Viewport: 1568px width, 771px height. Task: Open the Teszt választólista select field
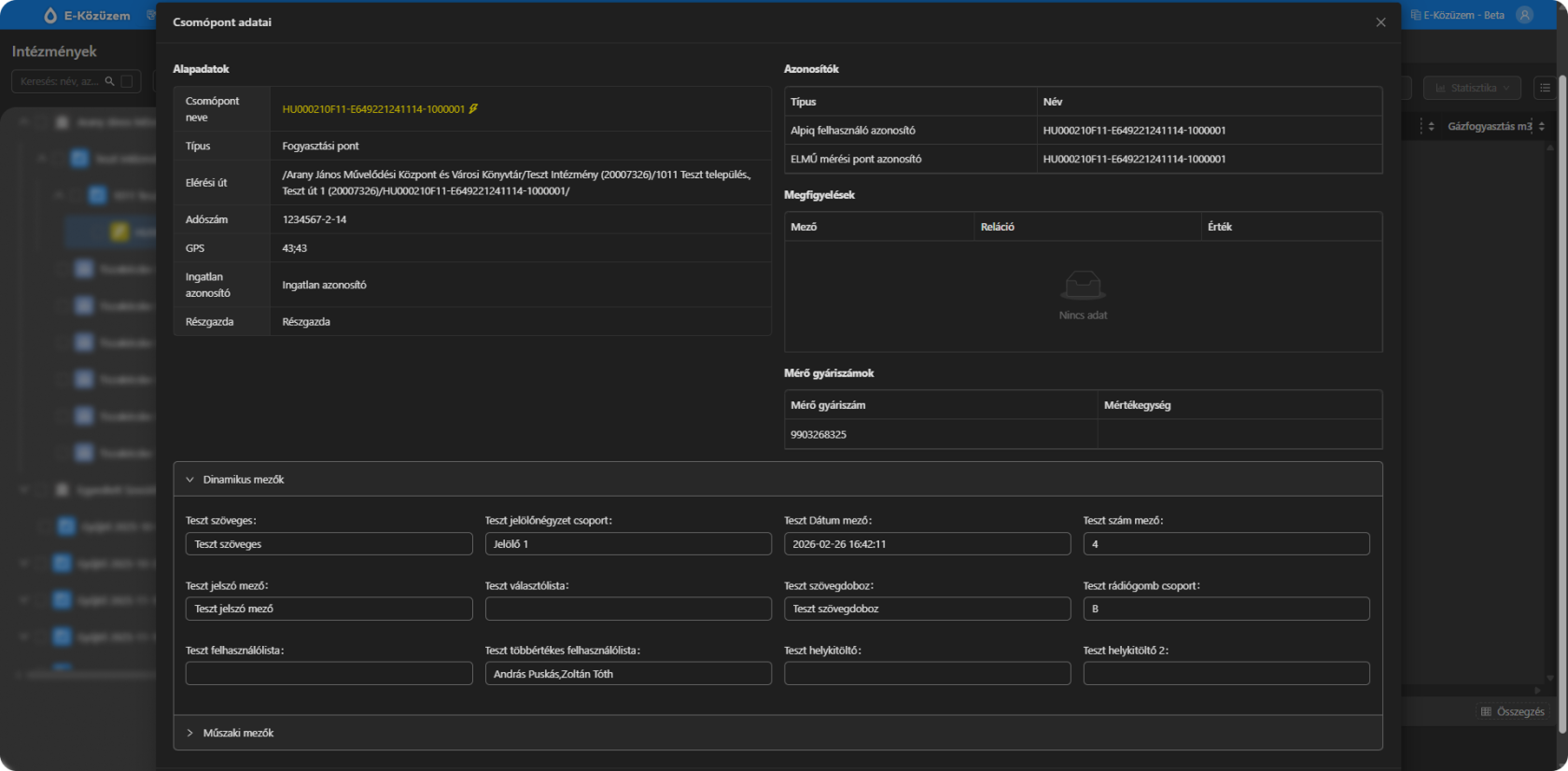628,610
